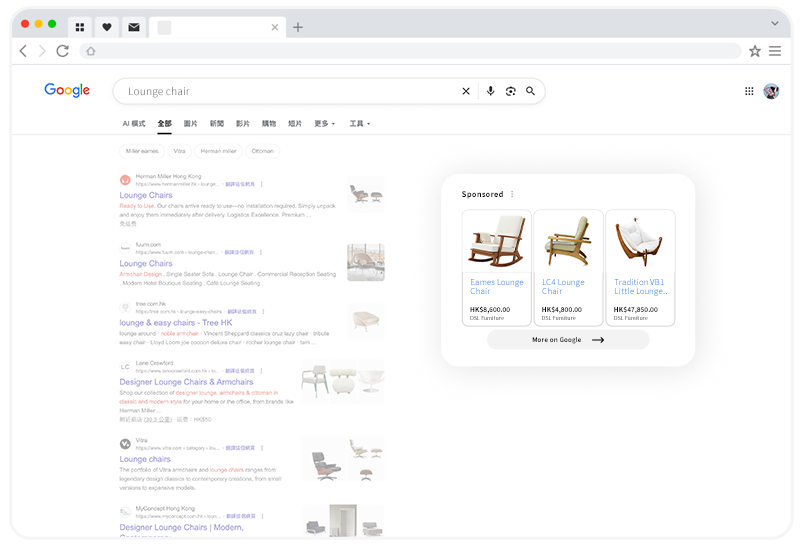Click the fuurn.com result thumbnail
This screenshot has height=544, width=800.
366,262
